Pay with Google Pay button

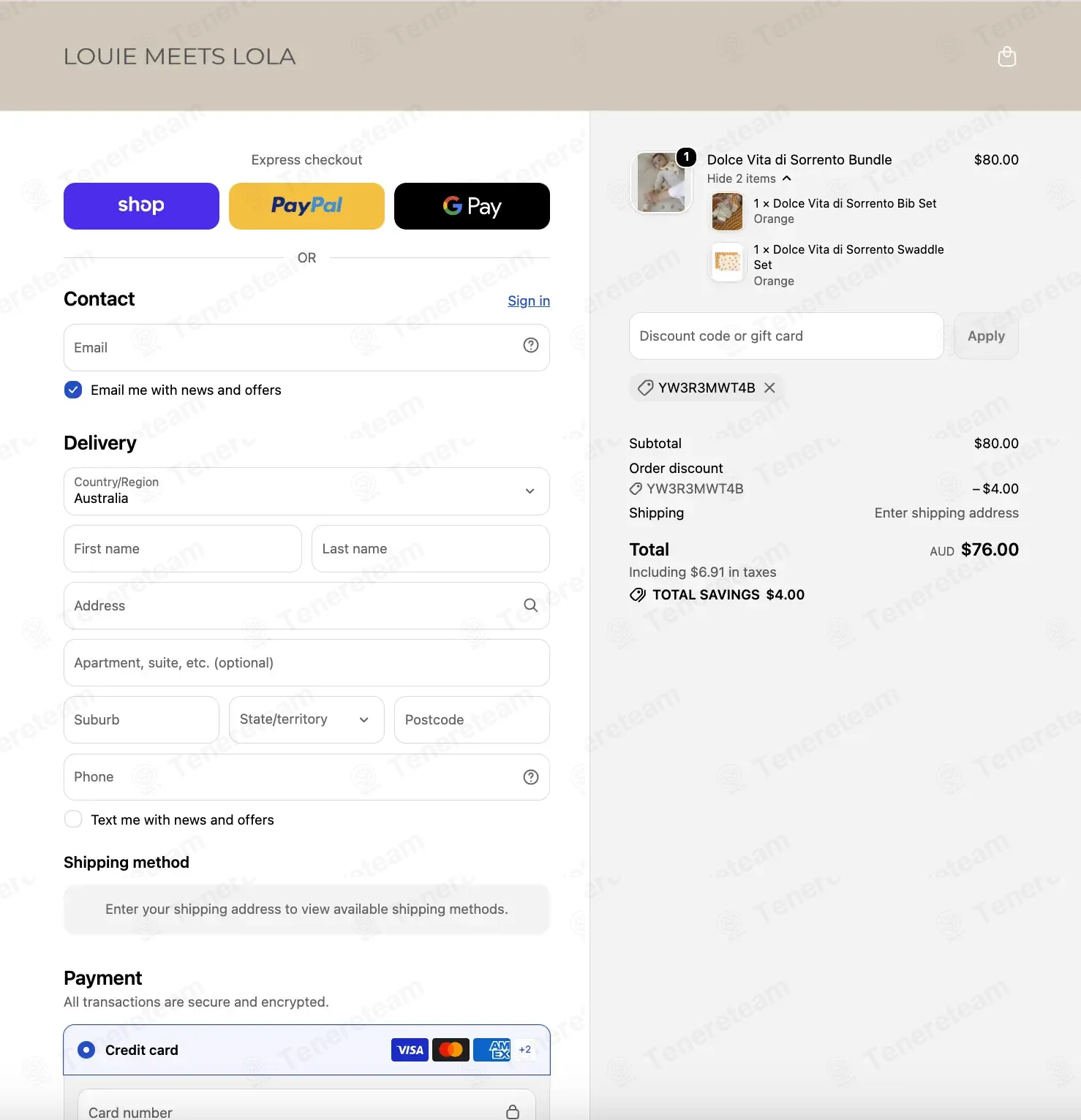point(472,206)
